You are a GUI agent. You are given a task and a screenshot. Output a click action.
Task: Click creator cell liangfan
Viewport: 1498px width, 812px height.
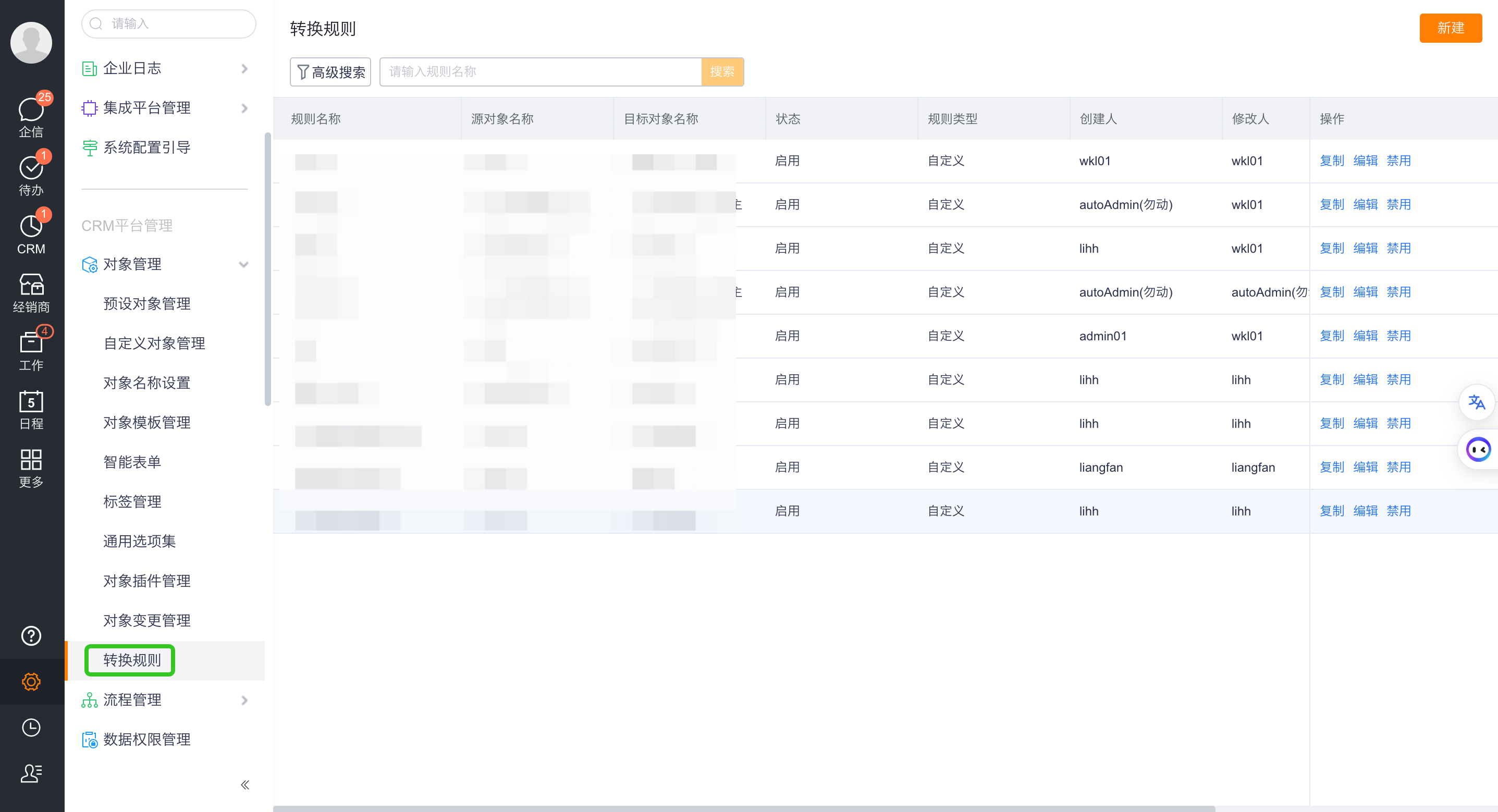[x=1101, y=467]
